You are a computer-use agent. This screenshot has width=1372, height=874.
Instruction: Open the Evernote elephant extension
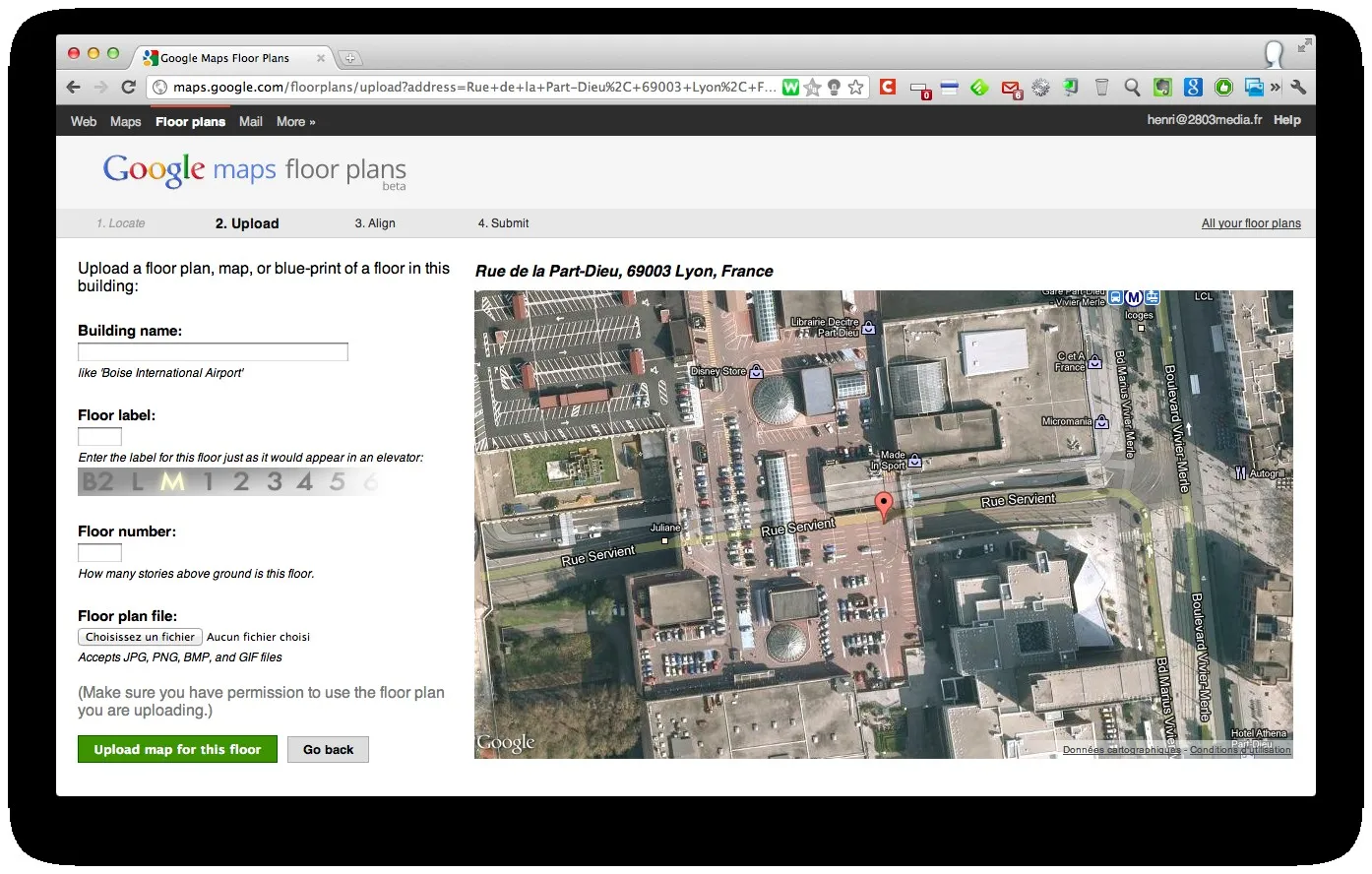point(1163,88)
